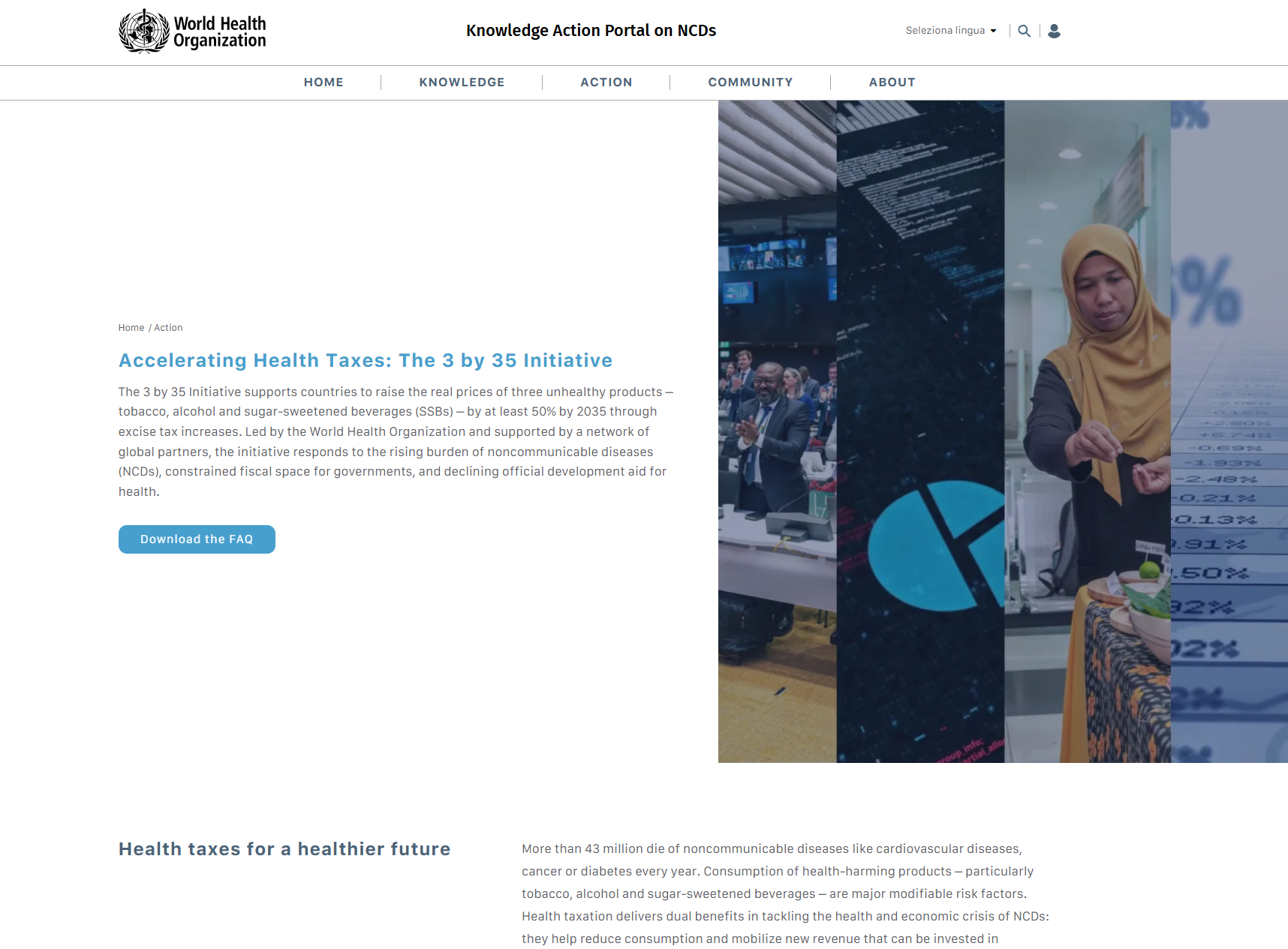Click the World Health Organization emblem logo

(x=144, y=32)
